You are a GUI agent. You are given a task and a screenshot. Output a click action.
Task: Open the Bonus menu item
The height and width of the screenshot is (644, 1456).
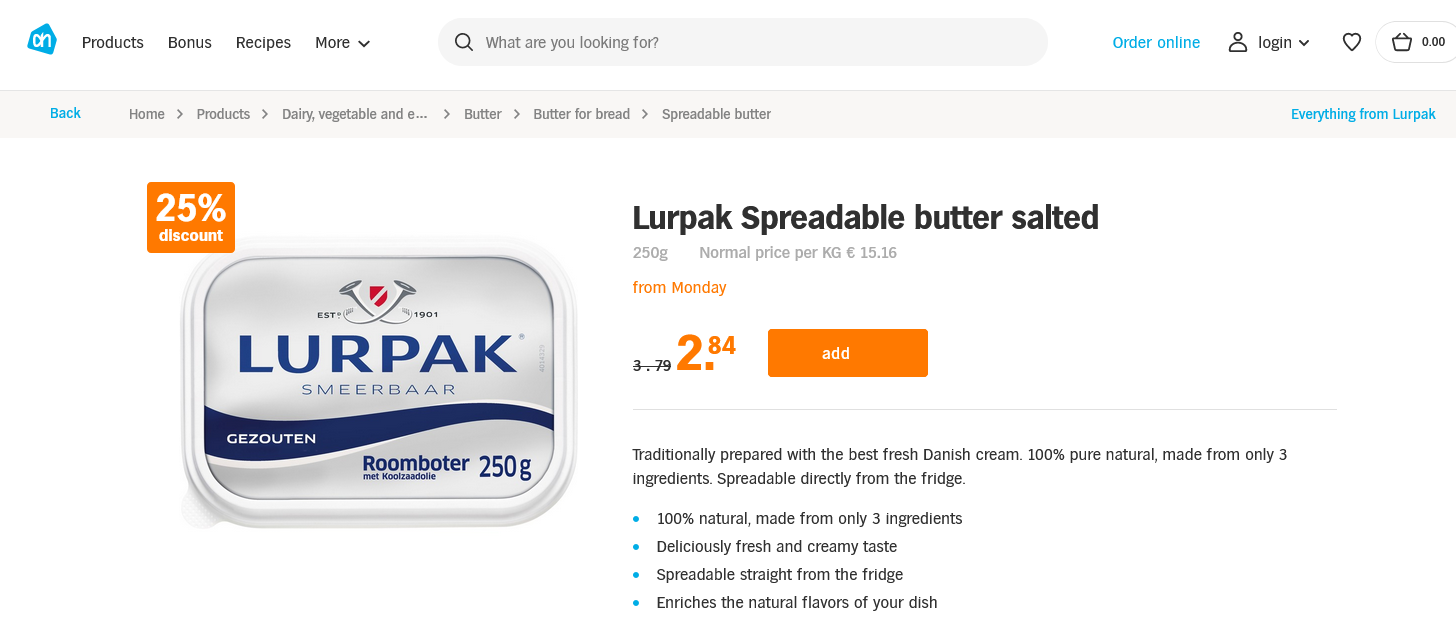pos(190,42)
